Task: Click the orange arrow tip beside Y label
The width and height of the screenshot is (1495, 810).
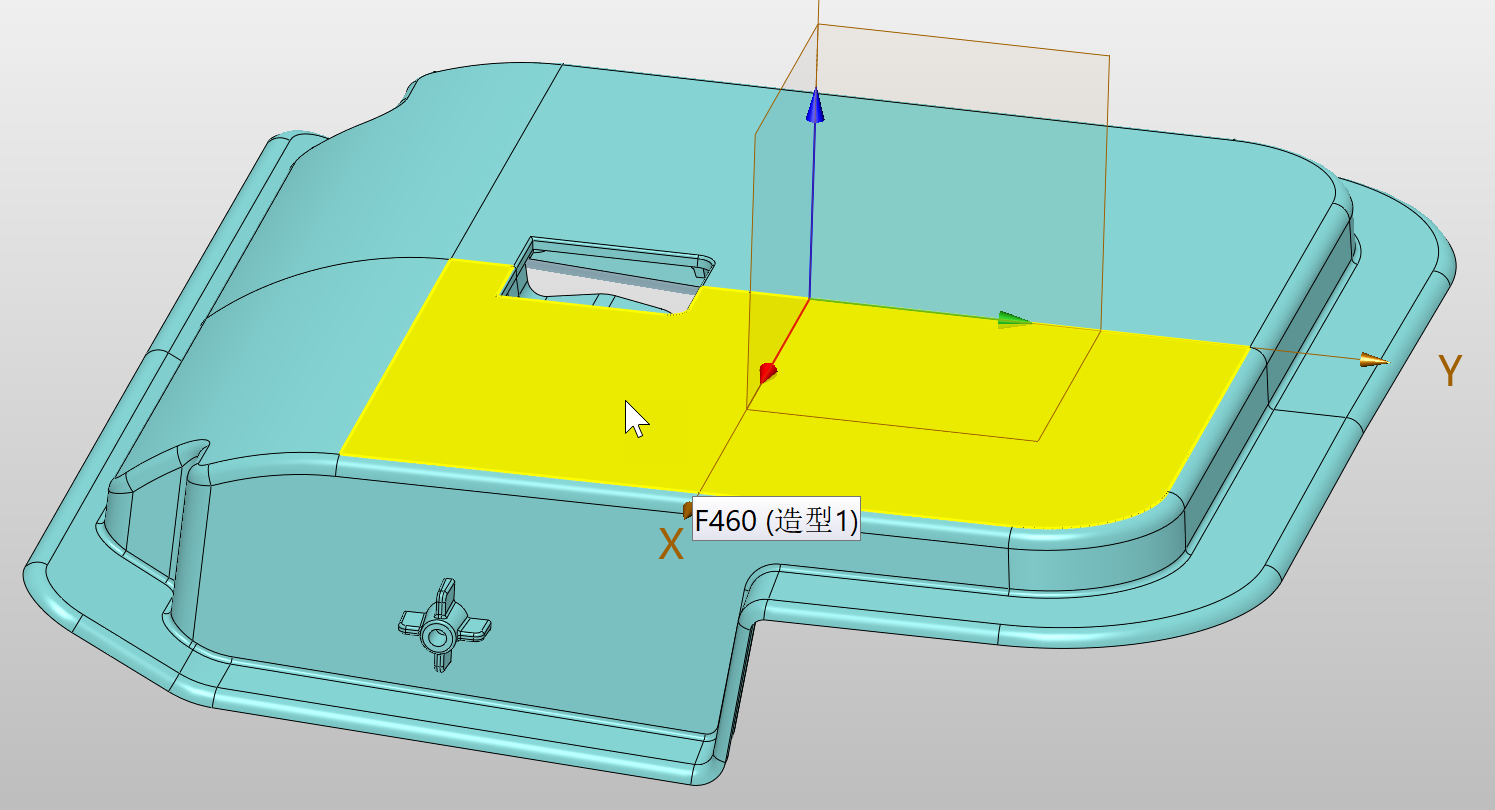Action: point(1375,360)
